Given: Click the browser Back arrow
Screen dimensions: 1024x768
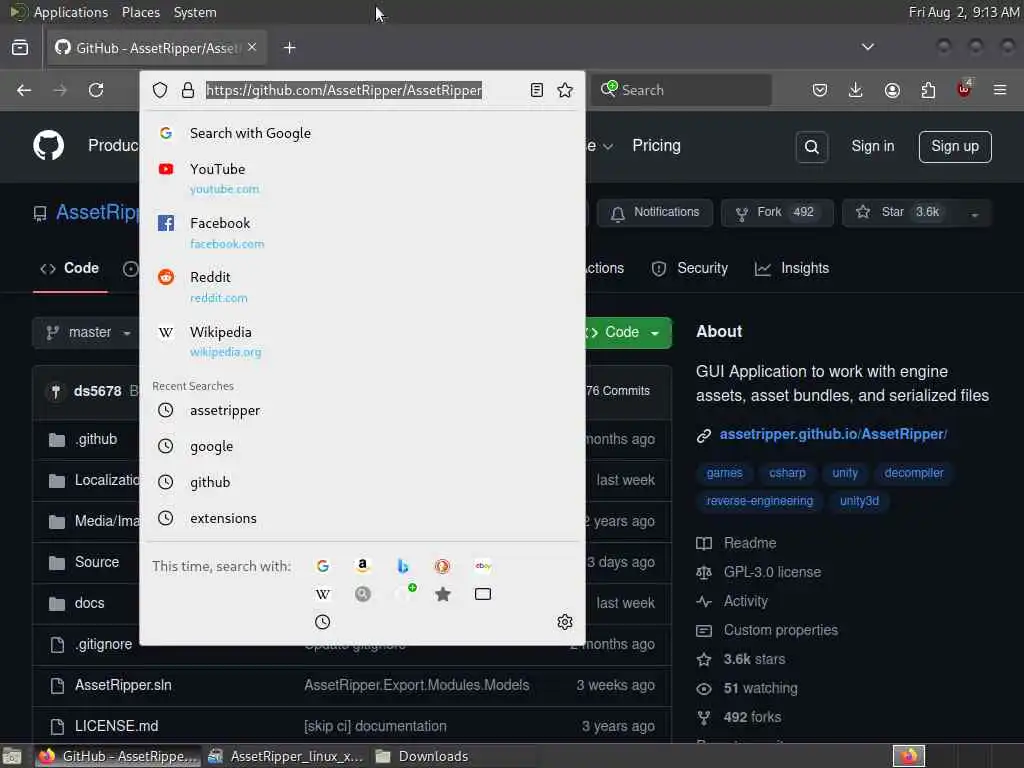Looking at the screenshot, I should tap(24, 90).
